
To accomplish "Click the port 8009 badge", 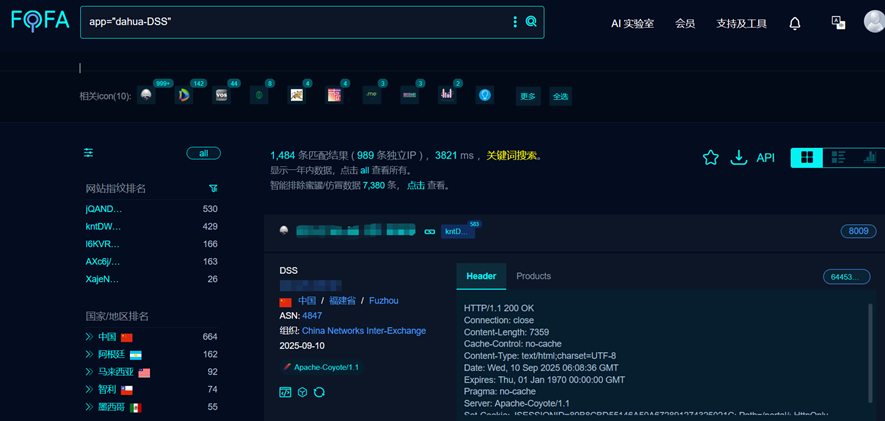I will (858, 231).
